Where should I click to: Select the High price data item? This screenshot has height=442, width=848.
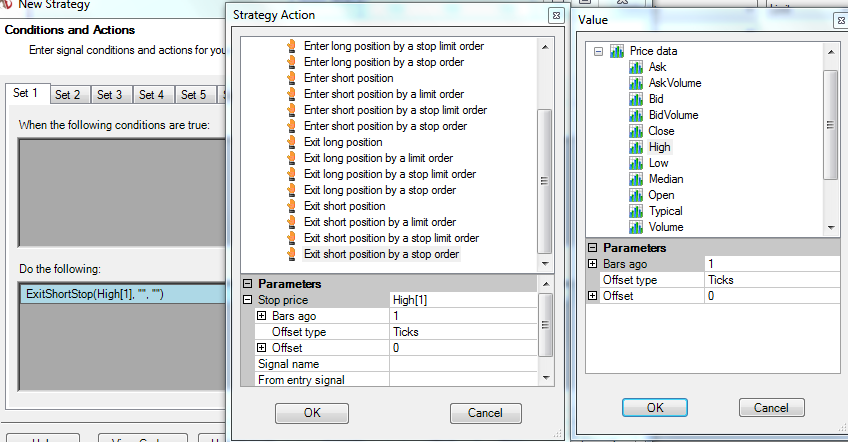click(659, 147)
